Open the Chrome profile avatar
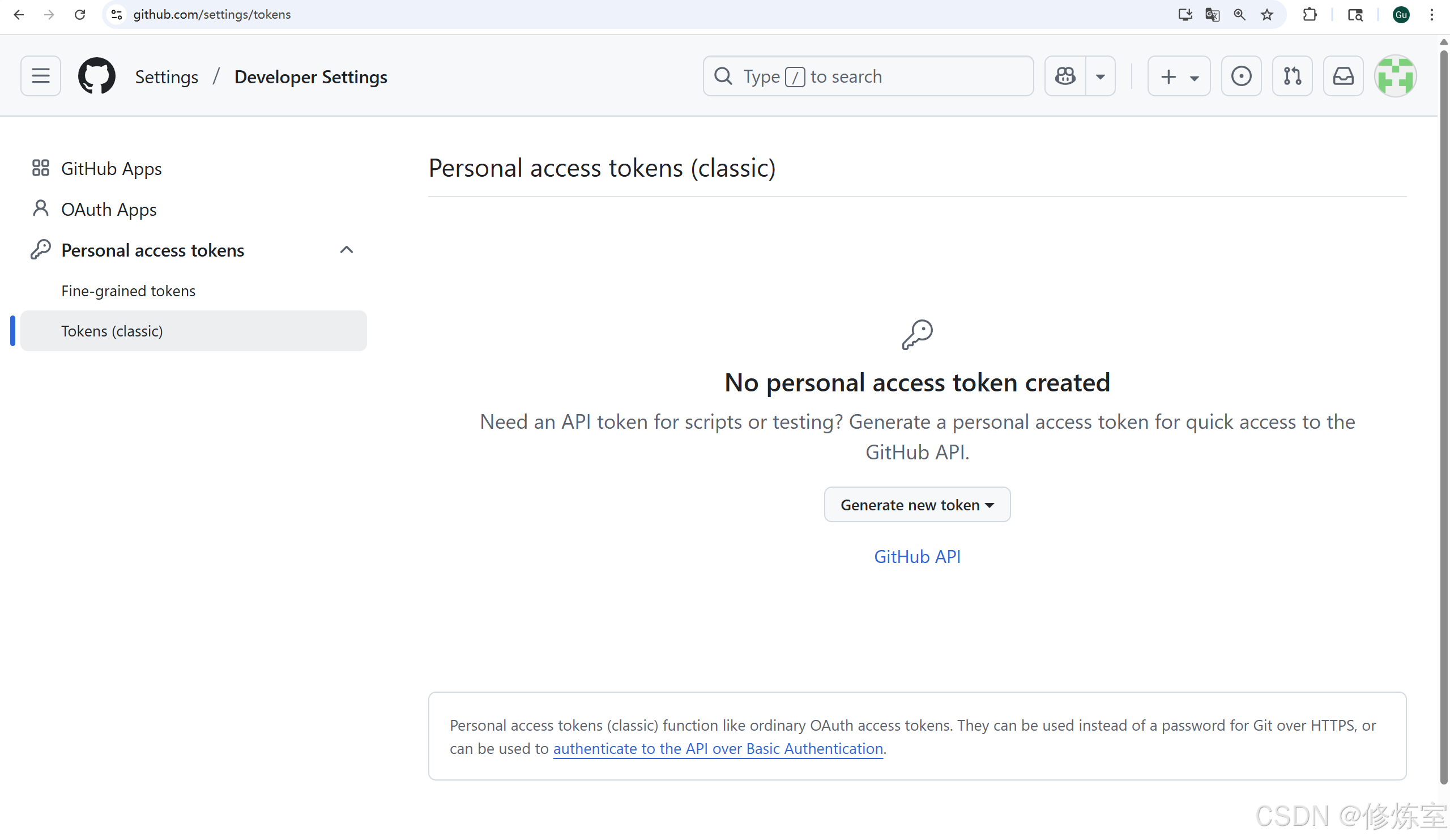The image size is (1450, 840). (1401, 14)
